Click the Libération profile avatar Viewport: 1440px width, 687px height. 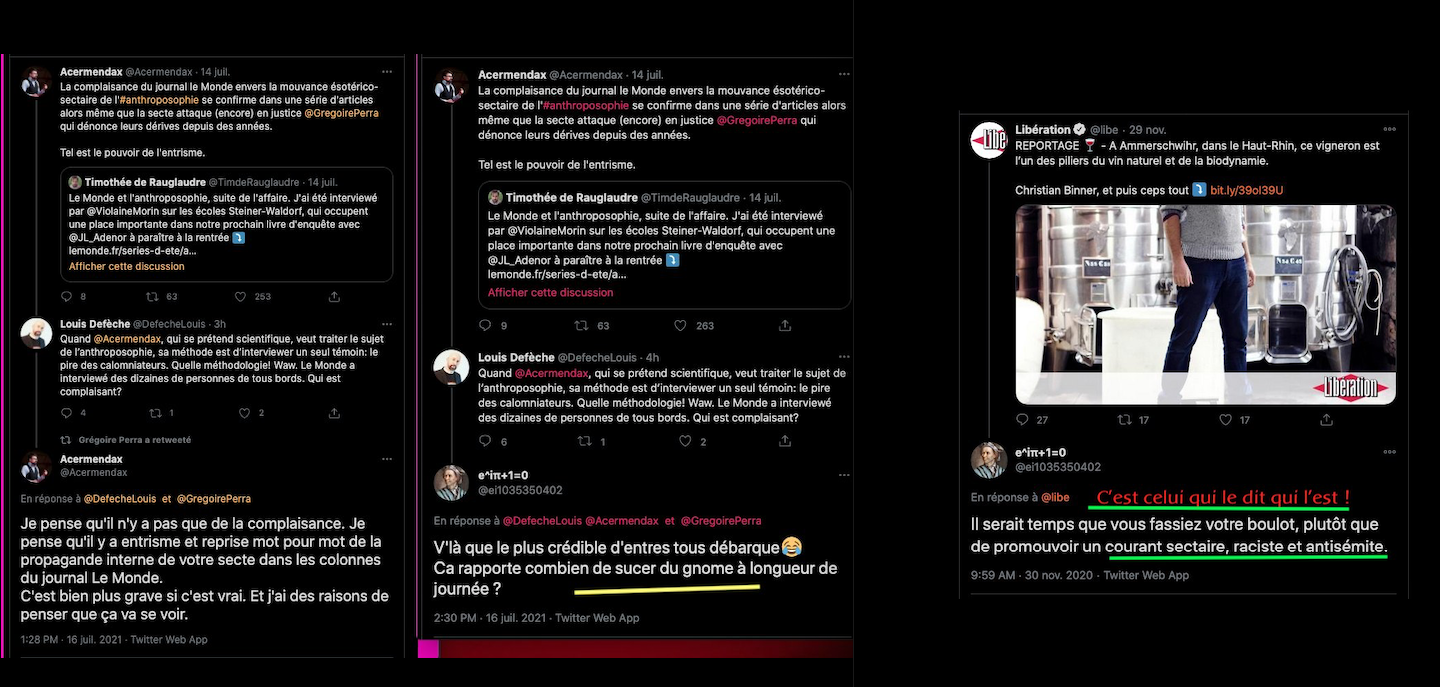click(x=989, y=140)
